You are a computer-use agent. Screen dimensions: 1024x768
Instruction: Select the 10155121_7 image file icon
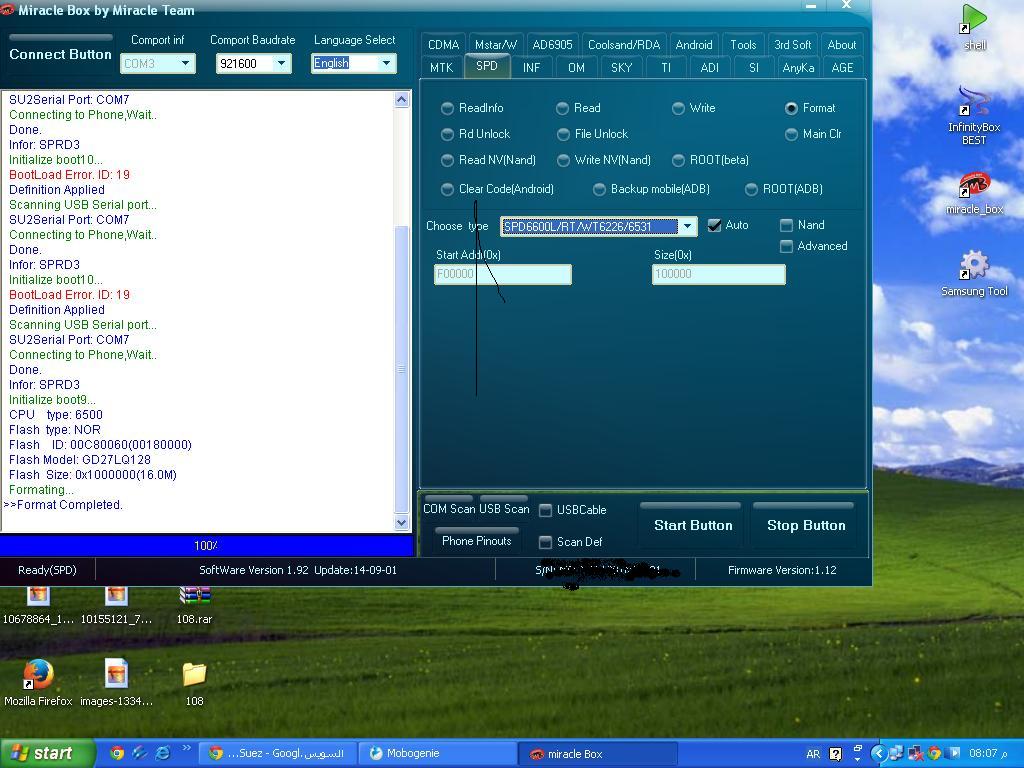(116, 605)
